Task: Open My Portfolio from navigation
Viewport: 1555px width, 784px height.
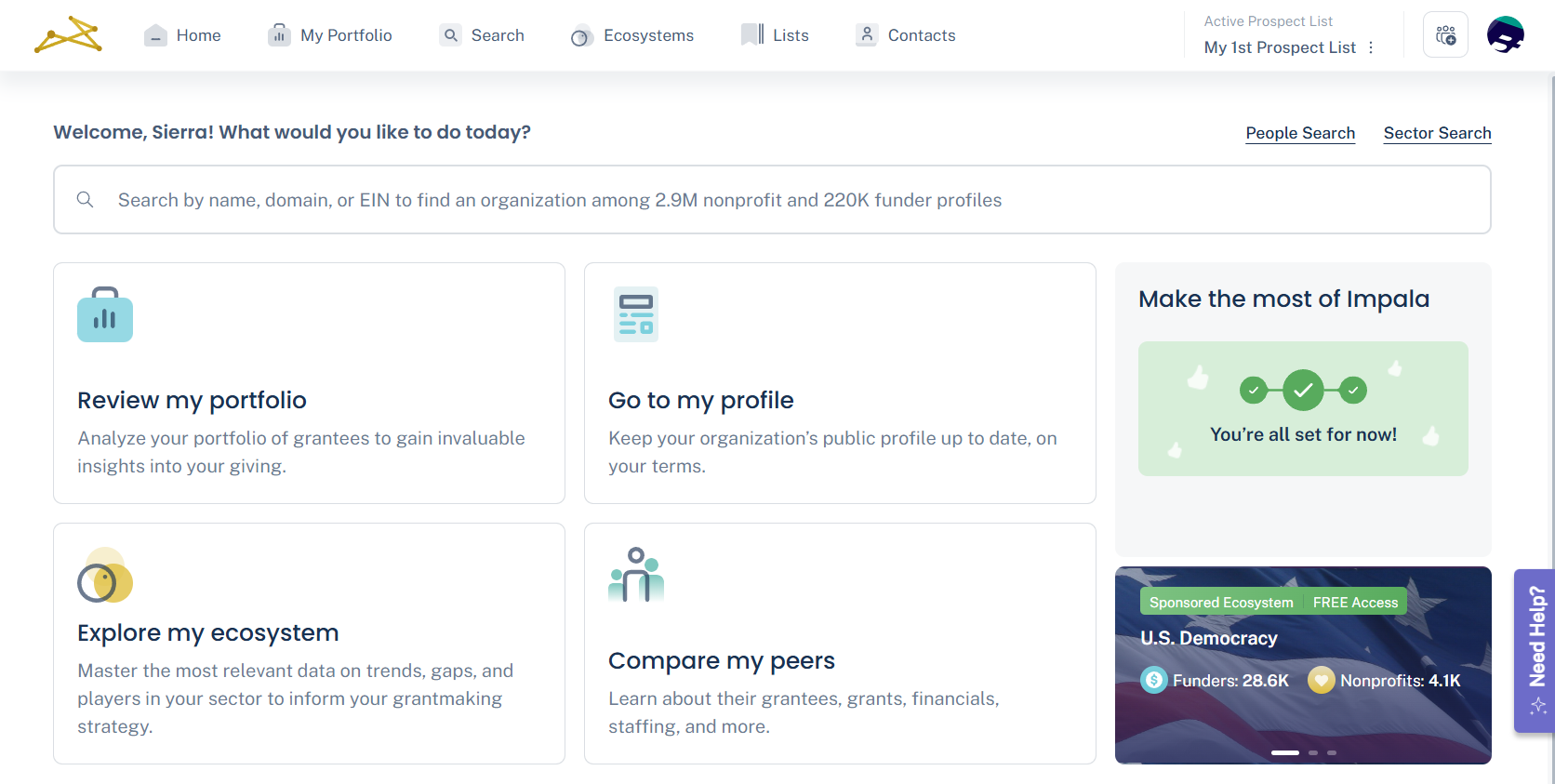Action: (330, 35)
